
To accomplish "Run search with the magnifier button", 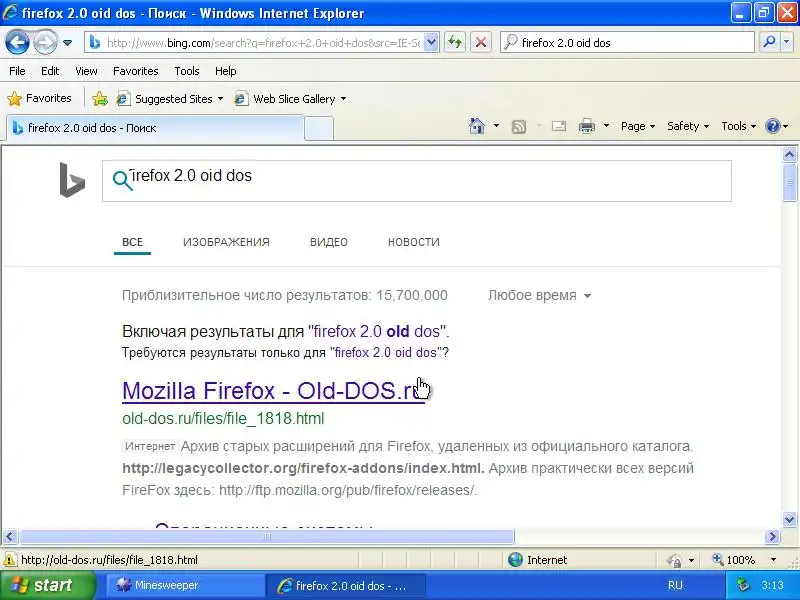I will (x=769, y=42).
